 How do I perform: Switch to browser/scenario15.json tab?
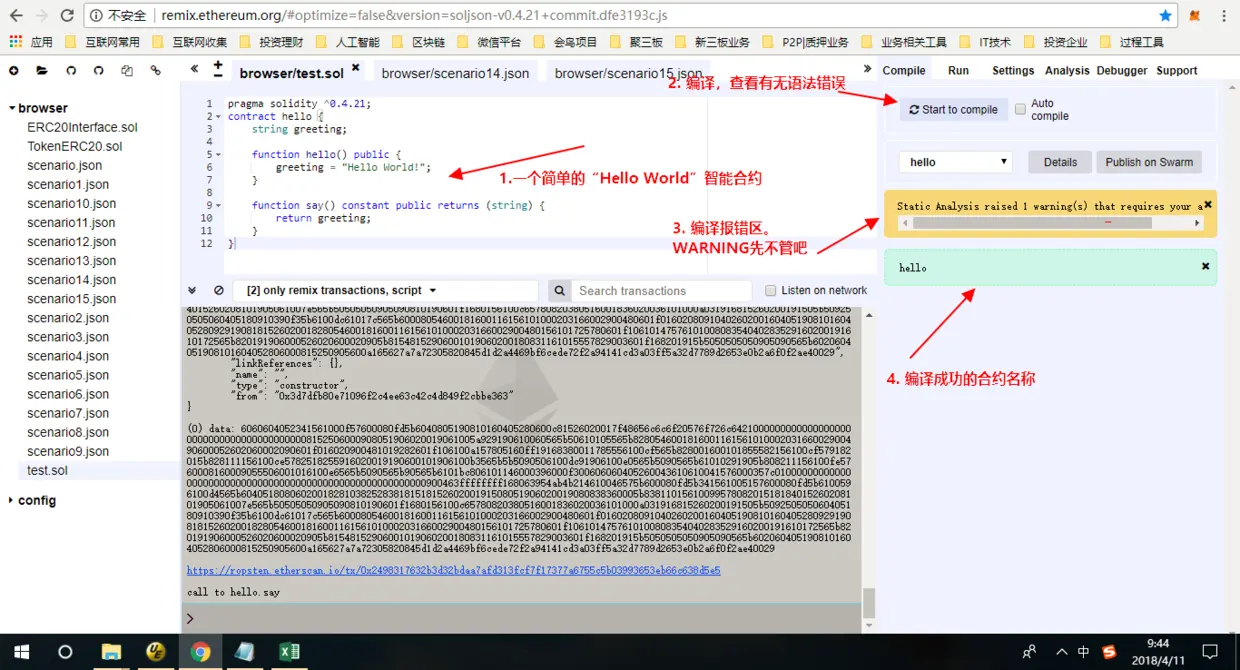tap(628, 74)
